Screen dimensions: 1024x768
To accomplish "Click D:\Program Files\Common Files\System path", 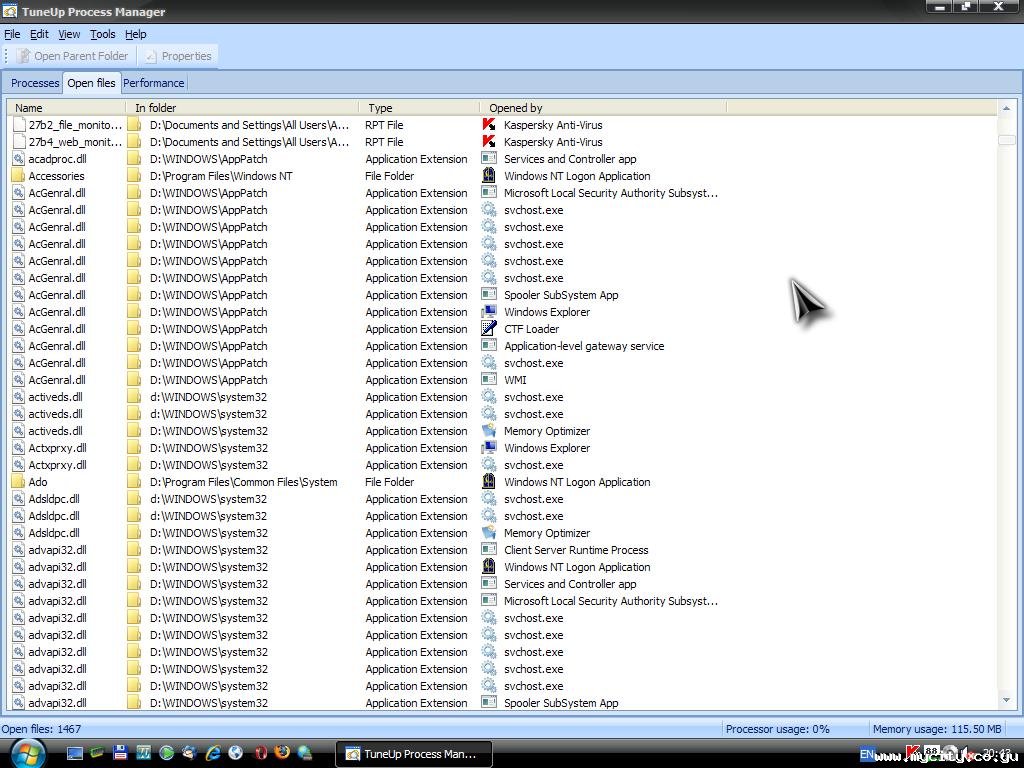I will (244, 481).
